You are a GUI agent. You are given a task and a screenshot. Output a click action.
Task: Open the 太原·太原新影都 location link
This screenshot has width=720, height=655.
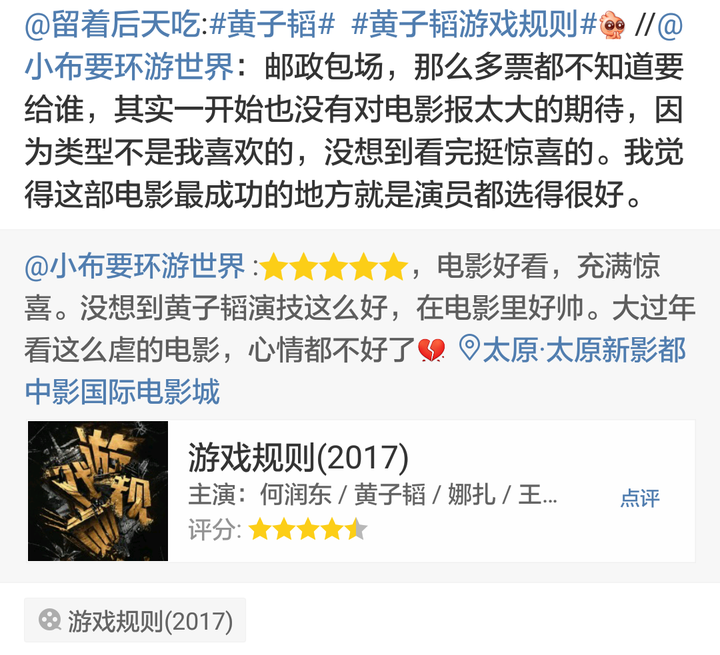point(584,350)
